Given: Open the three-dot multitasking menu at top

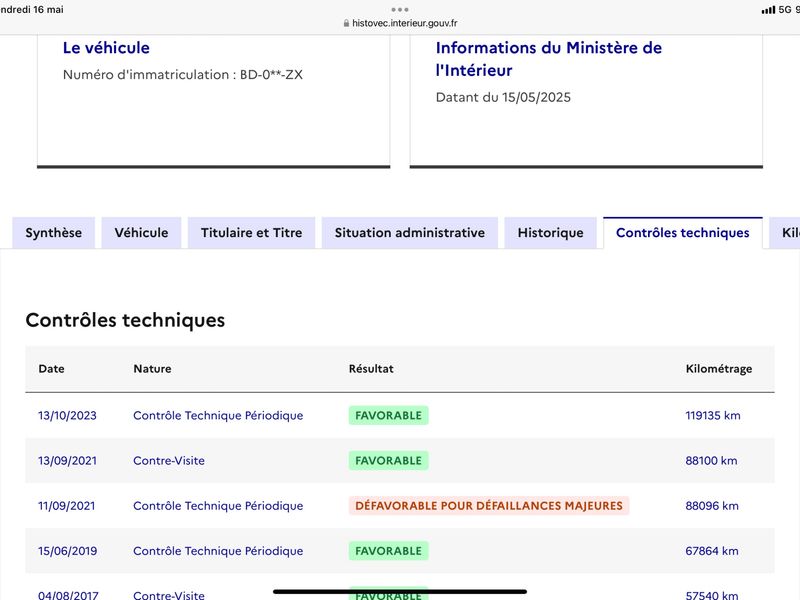Looking at the screenshot, I should click(400, 10).
